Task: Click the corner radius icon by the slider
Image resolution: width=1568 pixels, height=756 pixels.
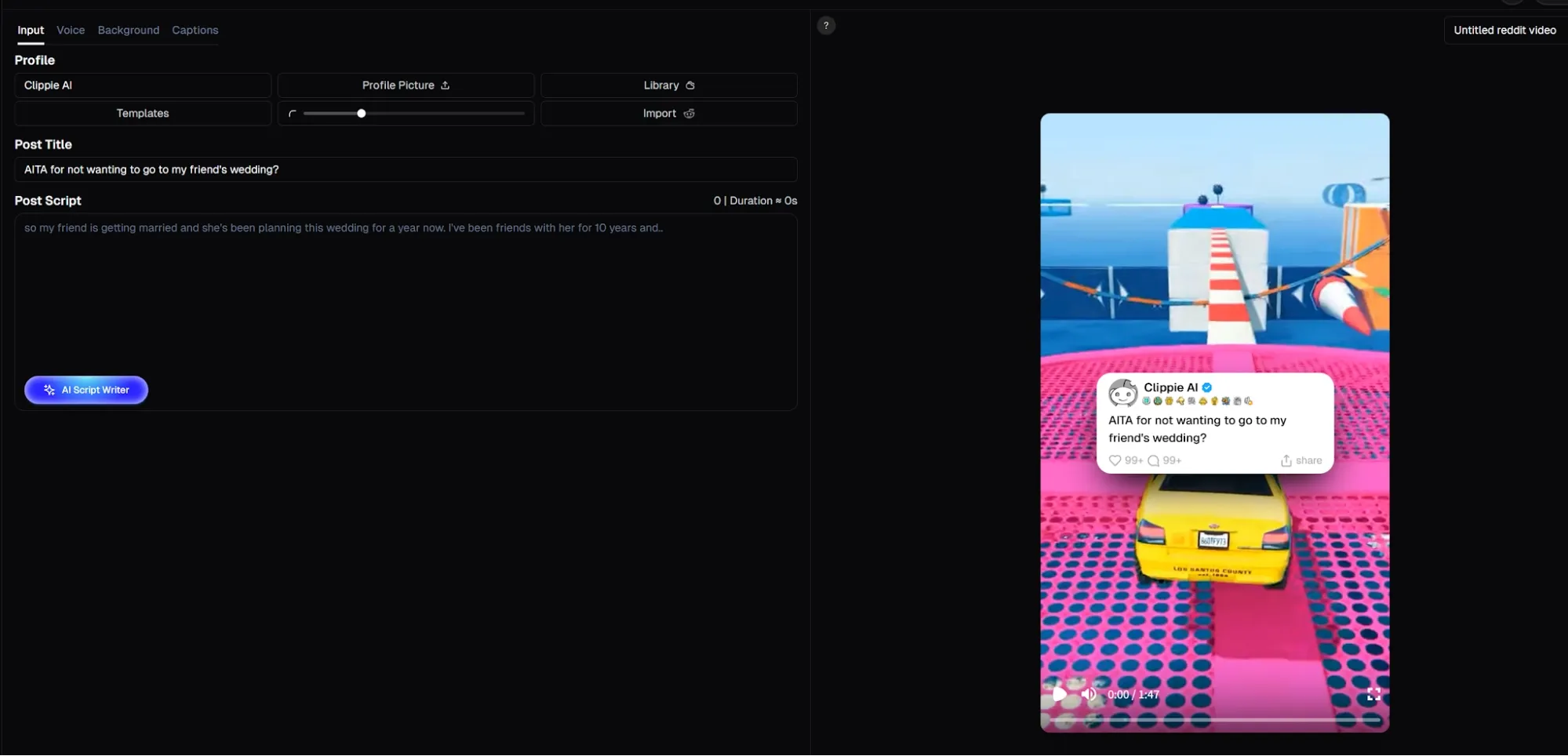Action: pyautogui.click(x=293, y=114)
